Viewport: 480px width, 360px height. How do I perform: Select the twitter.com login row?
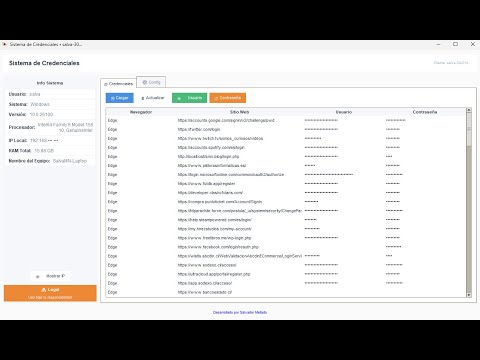point(286,129)
